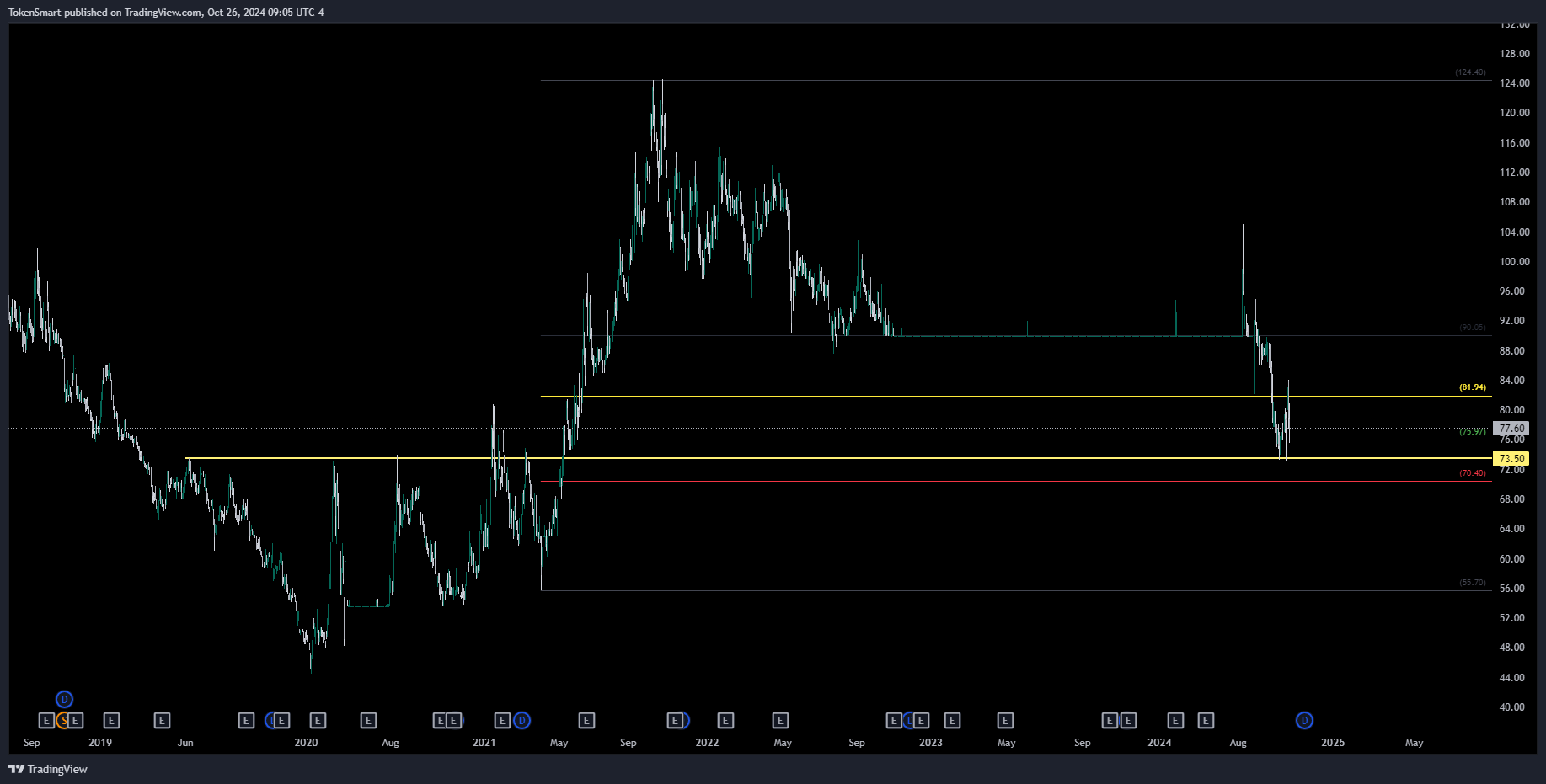Open the E earnings marker above May 2023

1005,721
